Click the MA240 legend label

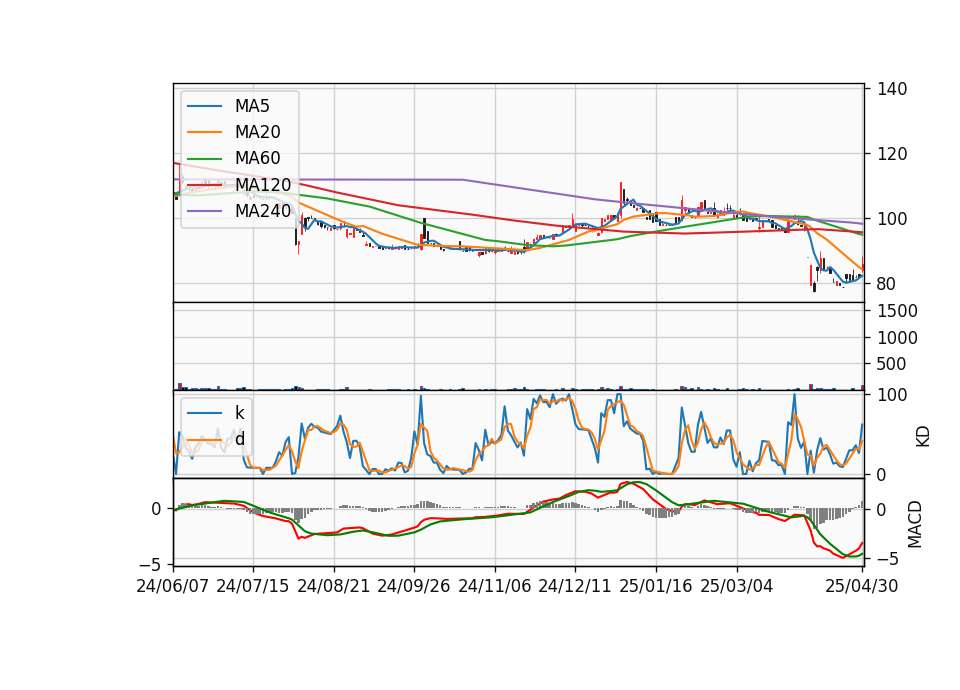263,211
